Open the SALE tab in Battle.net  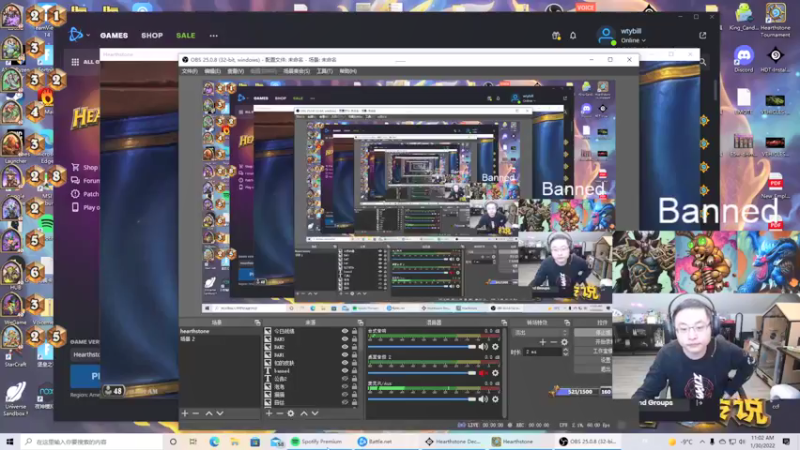point(186,36)
